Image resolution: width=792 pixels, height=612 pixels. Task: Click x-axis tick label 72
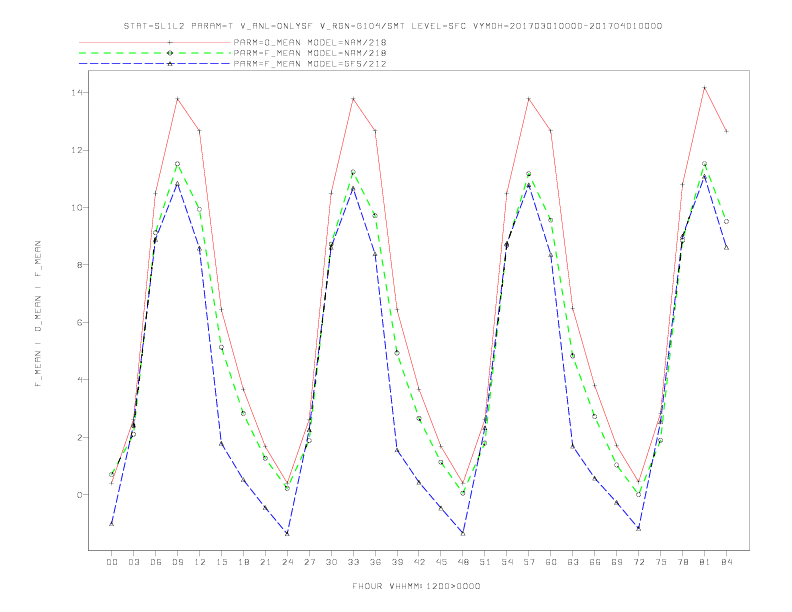[x=639, y=562]
